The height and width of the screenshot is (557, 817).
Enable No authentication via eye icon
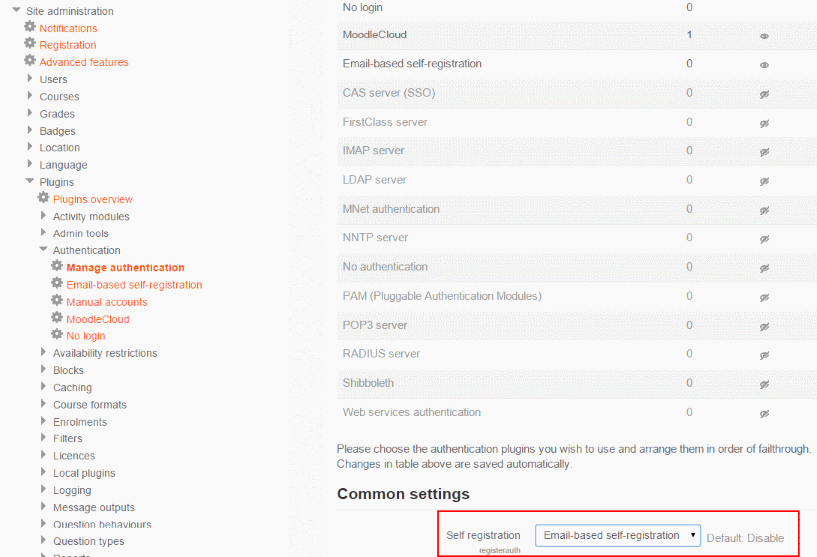click(x=764, y=268)
